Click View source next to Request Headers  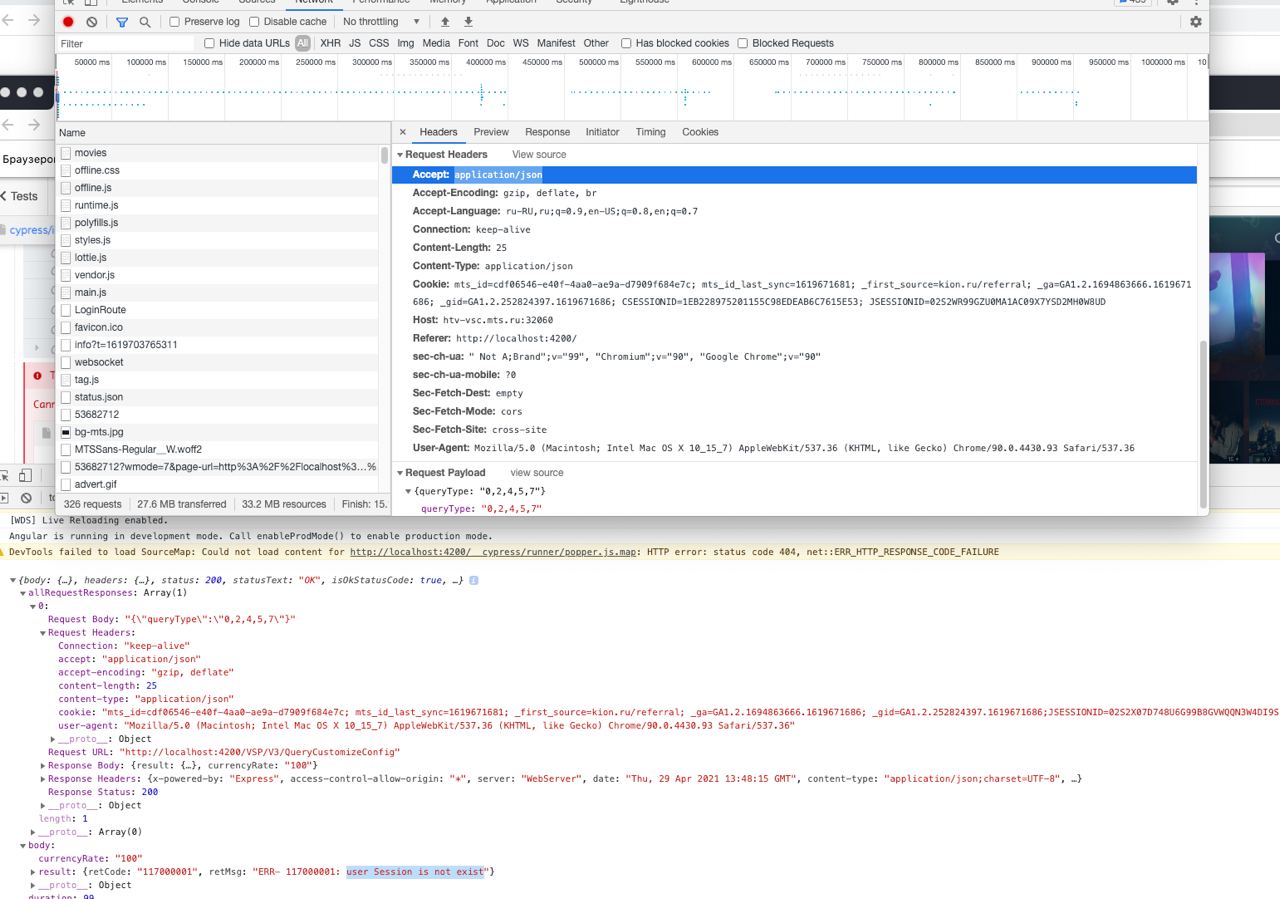coord(539,155)
